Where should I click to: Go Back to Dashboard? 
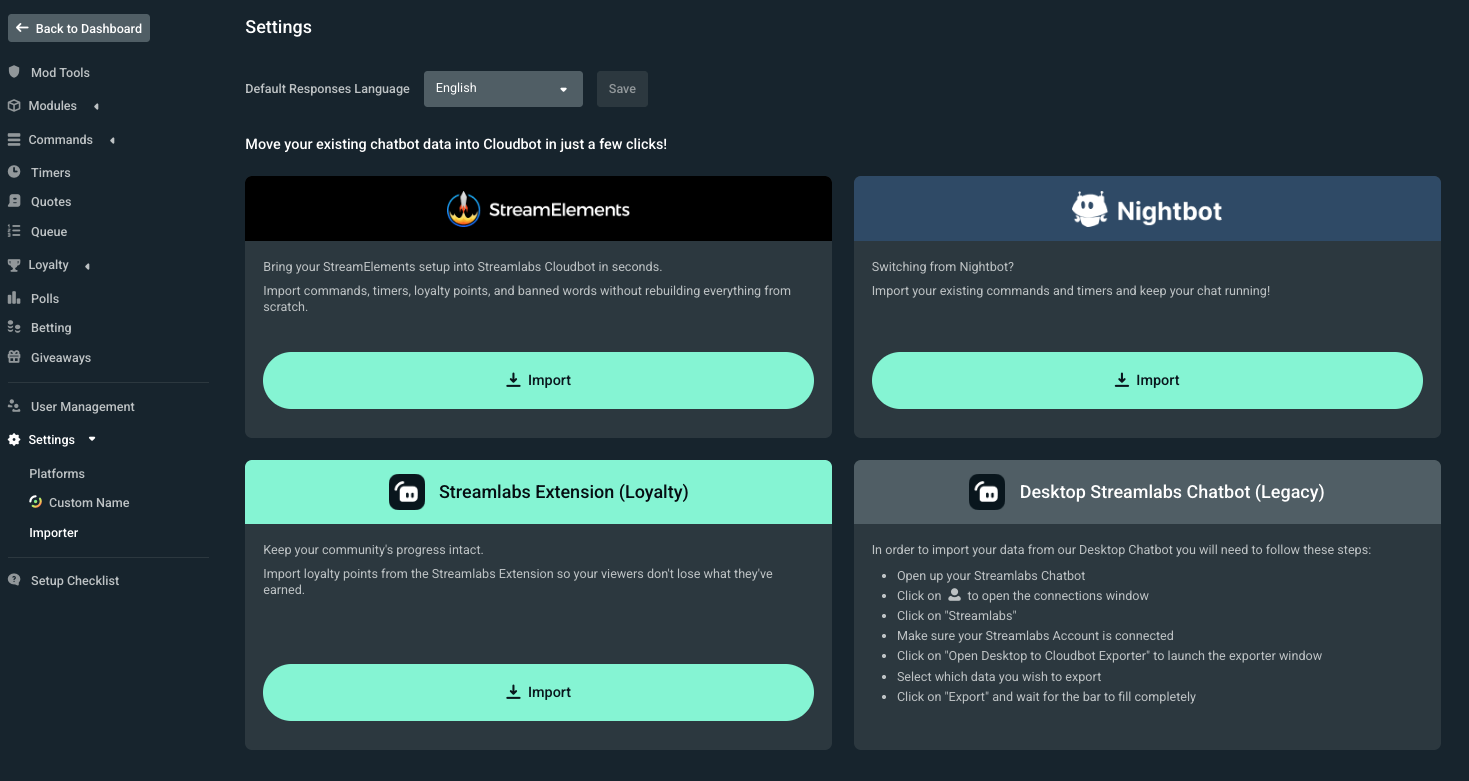coord(79,28)
